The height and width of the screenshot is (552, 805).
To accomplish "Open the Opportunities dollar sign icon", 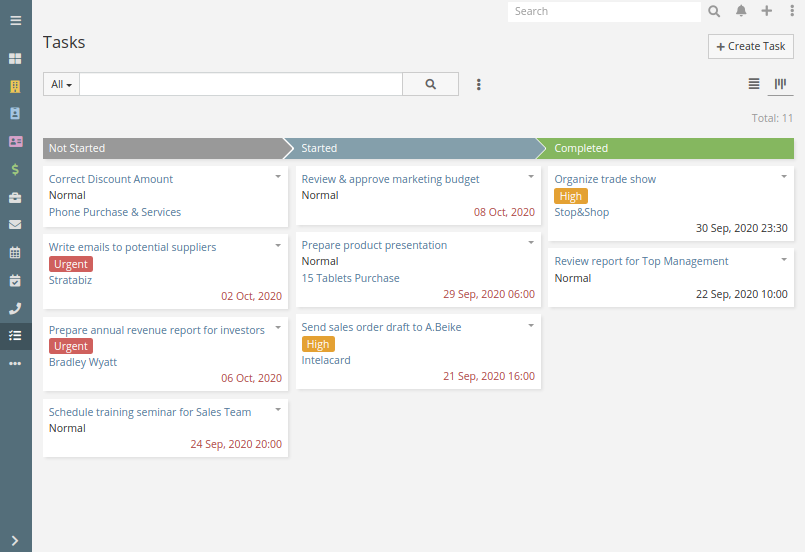I will (15, 169).
